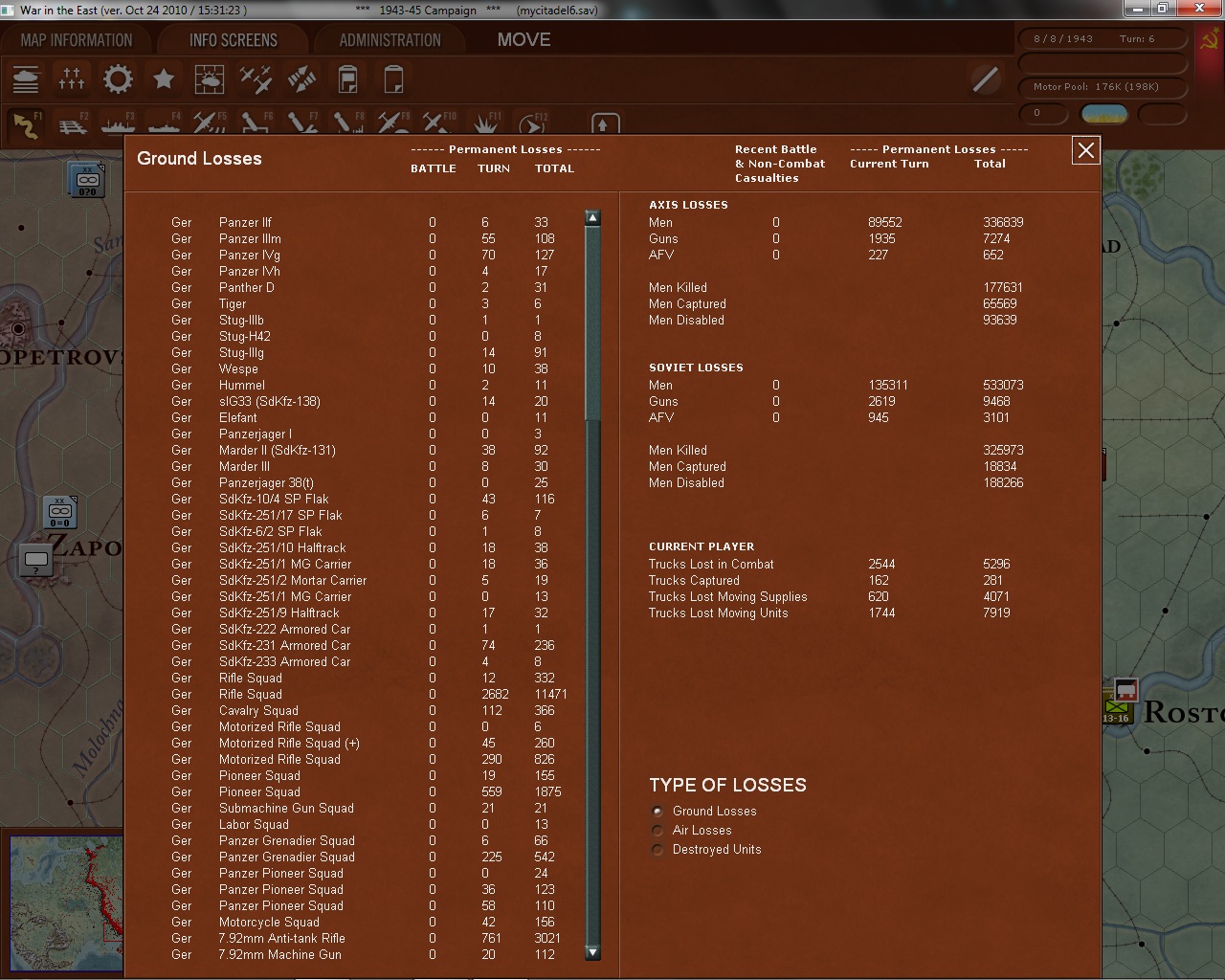Screen dimensions: 1225x980
Task: Click the SdKfz-231 Armored Car row
Action: click(x=371, y=645)
